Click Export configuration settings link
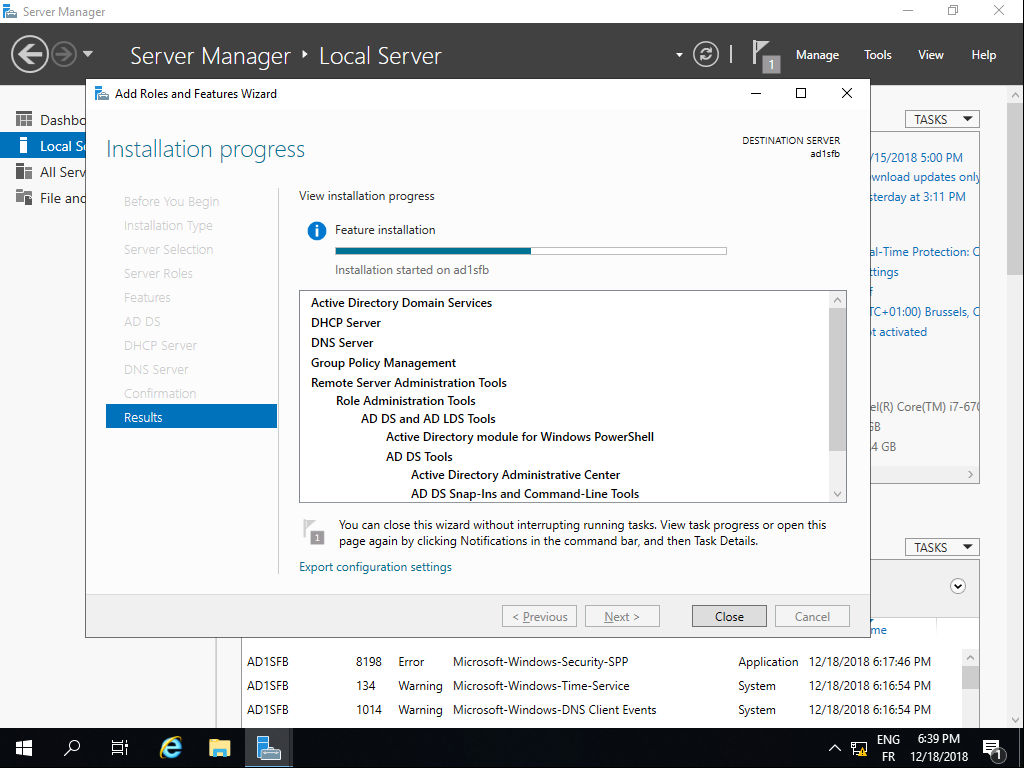This screenshot has height=768, width=1024. point(375,567)
